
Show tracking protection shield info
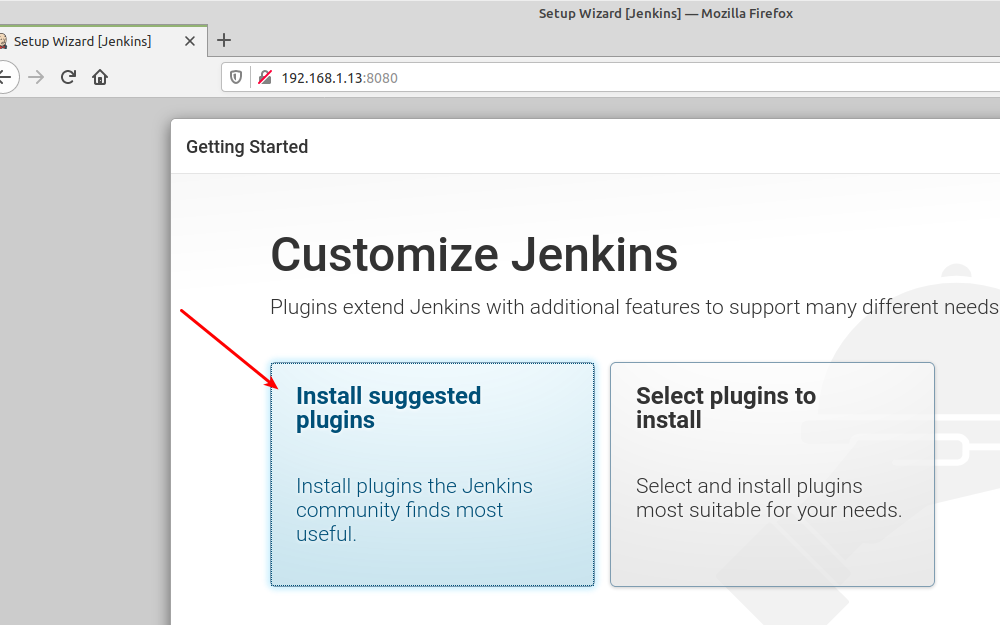[237, 77]
